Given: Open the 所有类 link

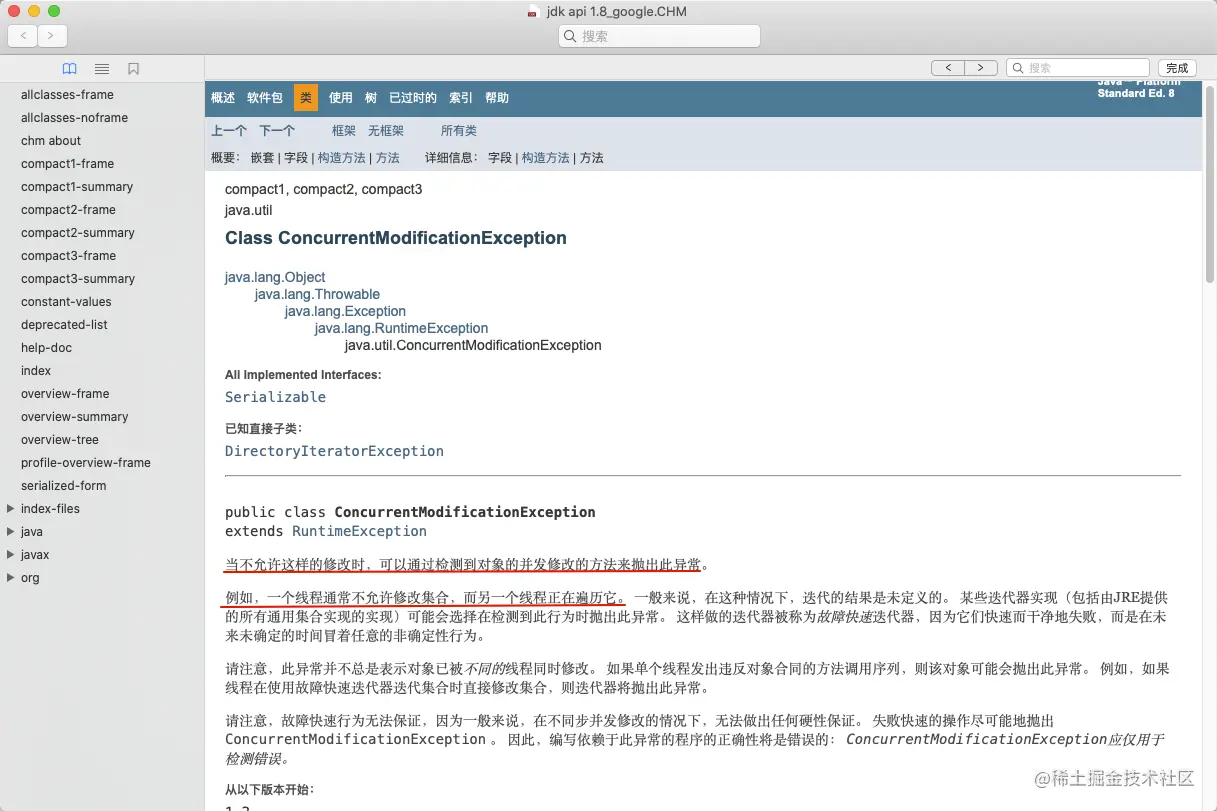Looking at the screenshot, I should pyautogui.click(x=459, y=131).
